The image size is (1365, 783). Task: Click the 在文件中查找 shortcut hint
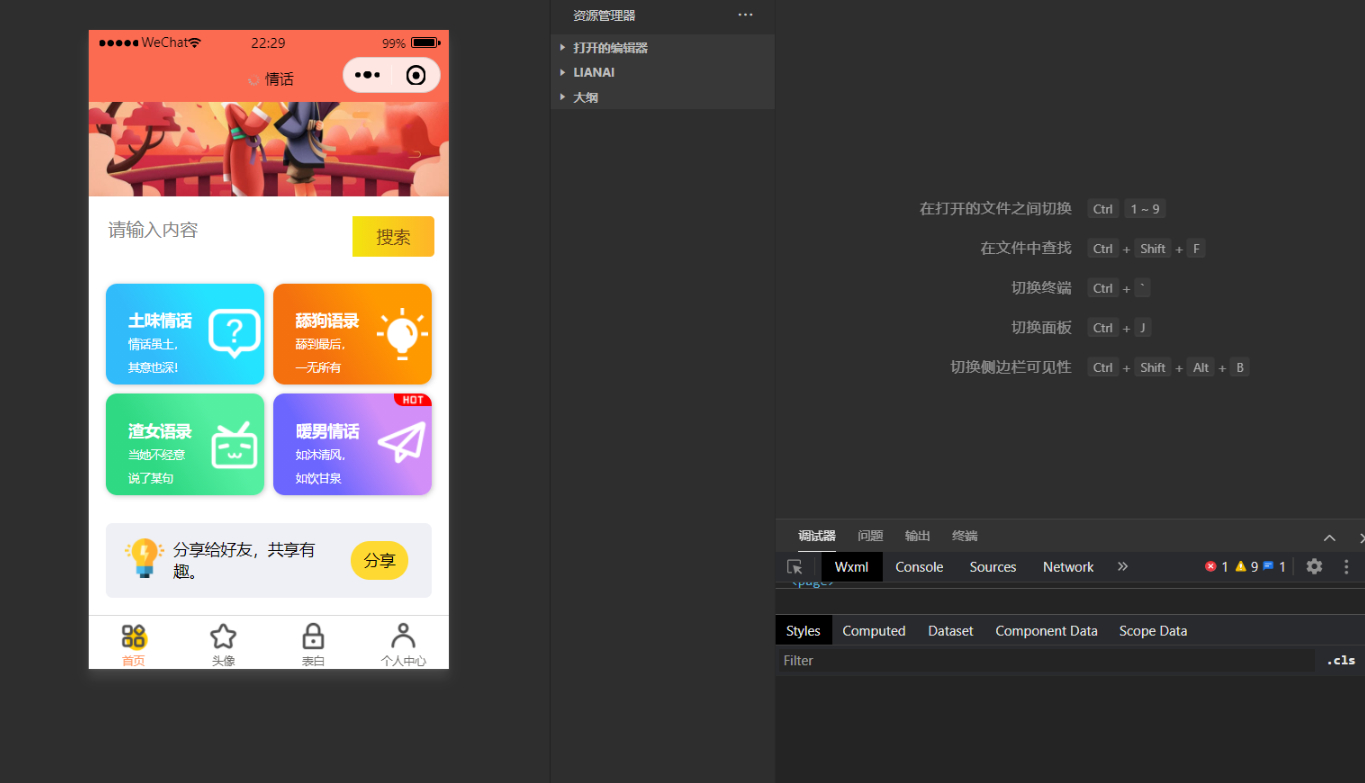tap(1025, 248)
